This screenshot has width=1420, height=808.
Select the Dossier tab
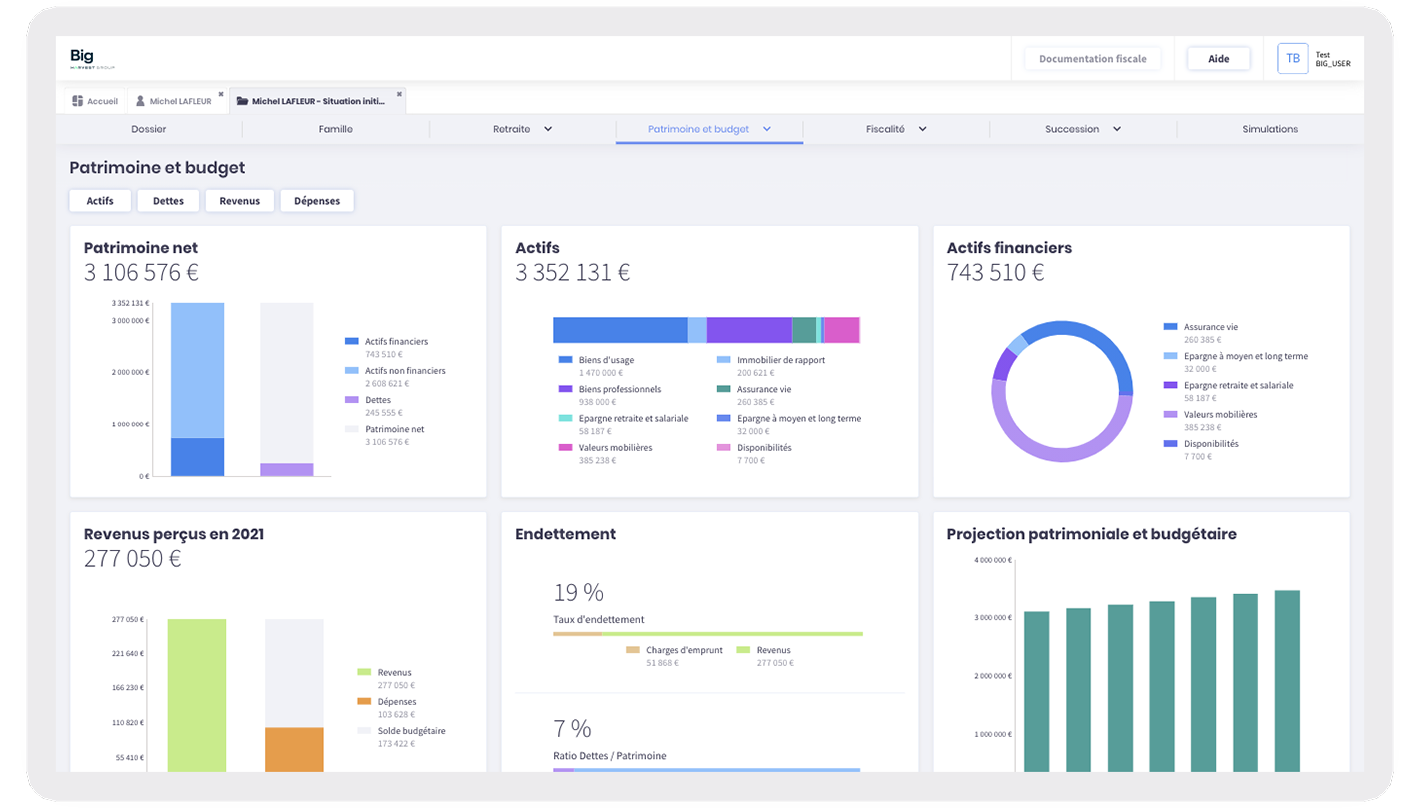(149, 129)
